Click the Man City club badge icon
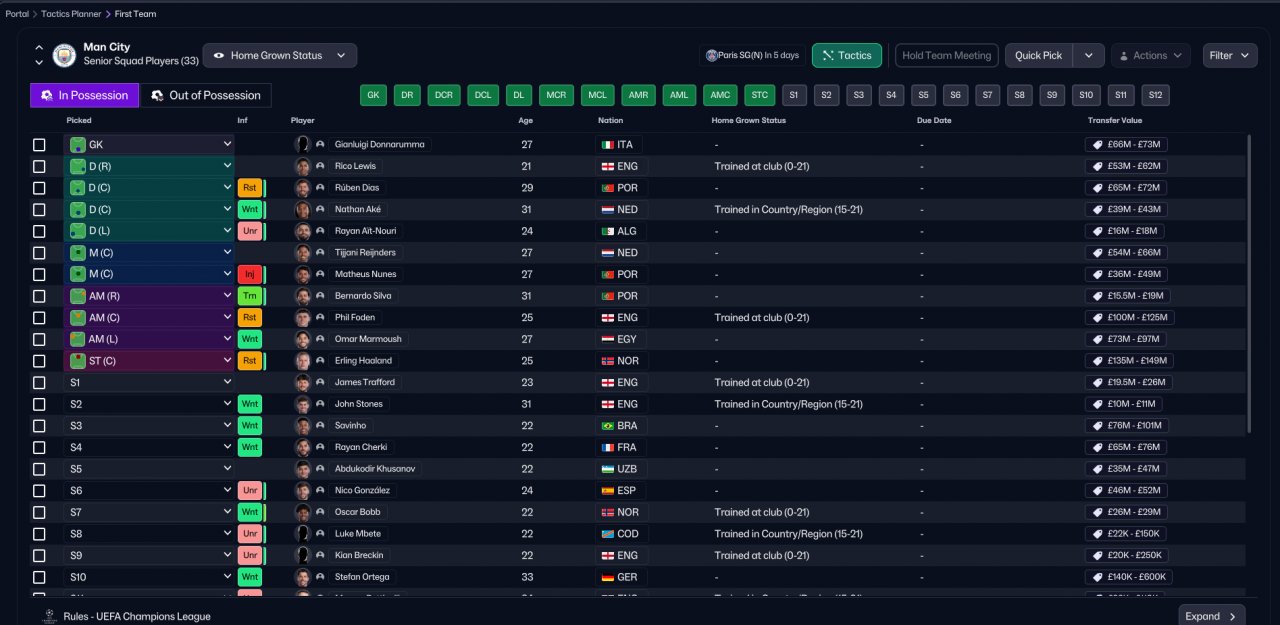1280x625 pixels. click(x=64, y=55)
